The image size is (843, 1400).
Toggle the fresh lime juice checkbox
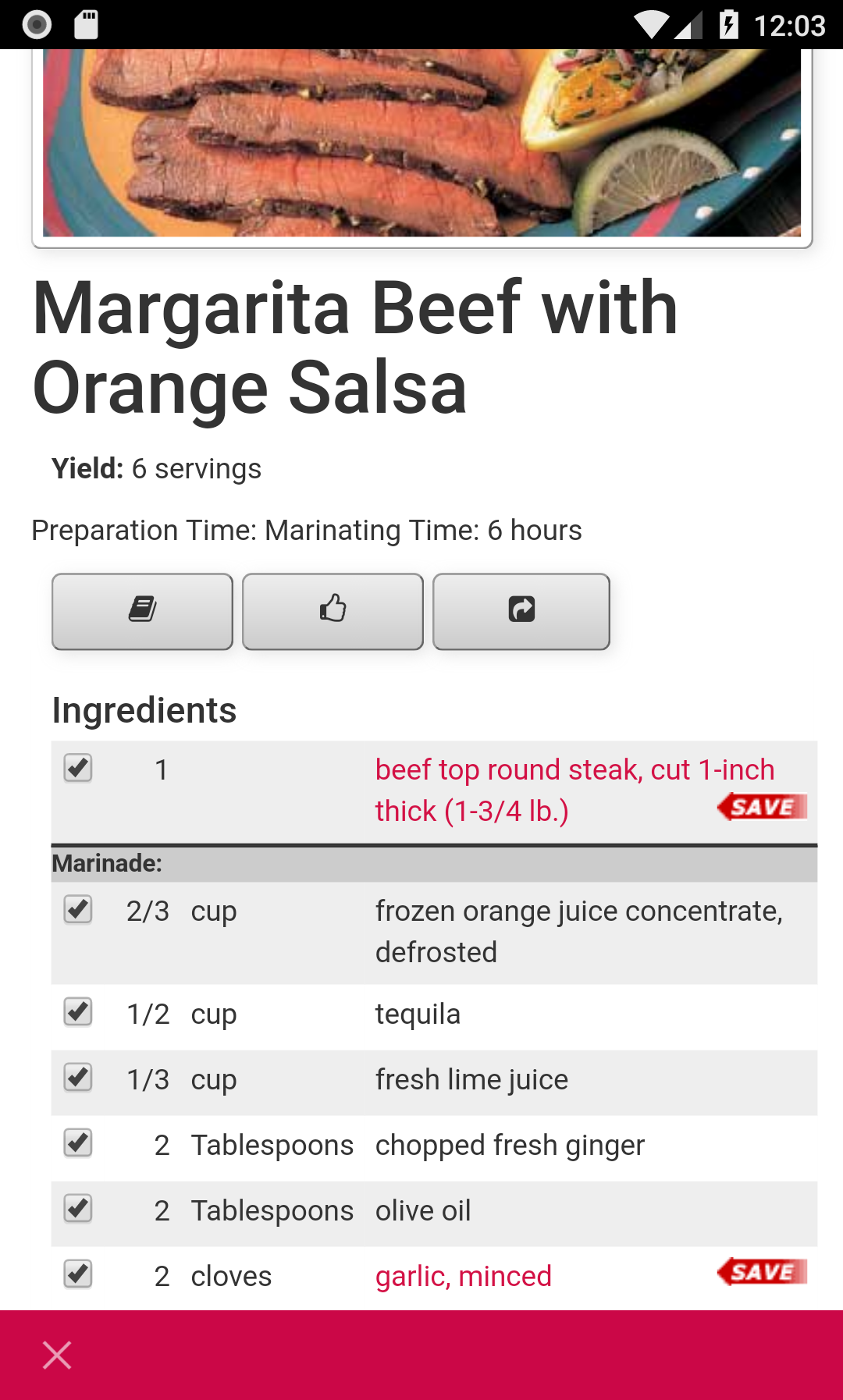coord(78,1078)
